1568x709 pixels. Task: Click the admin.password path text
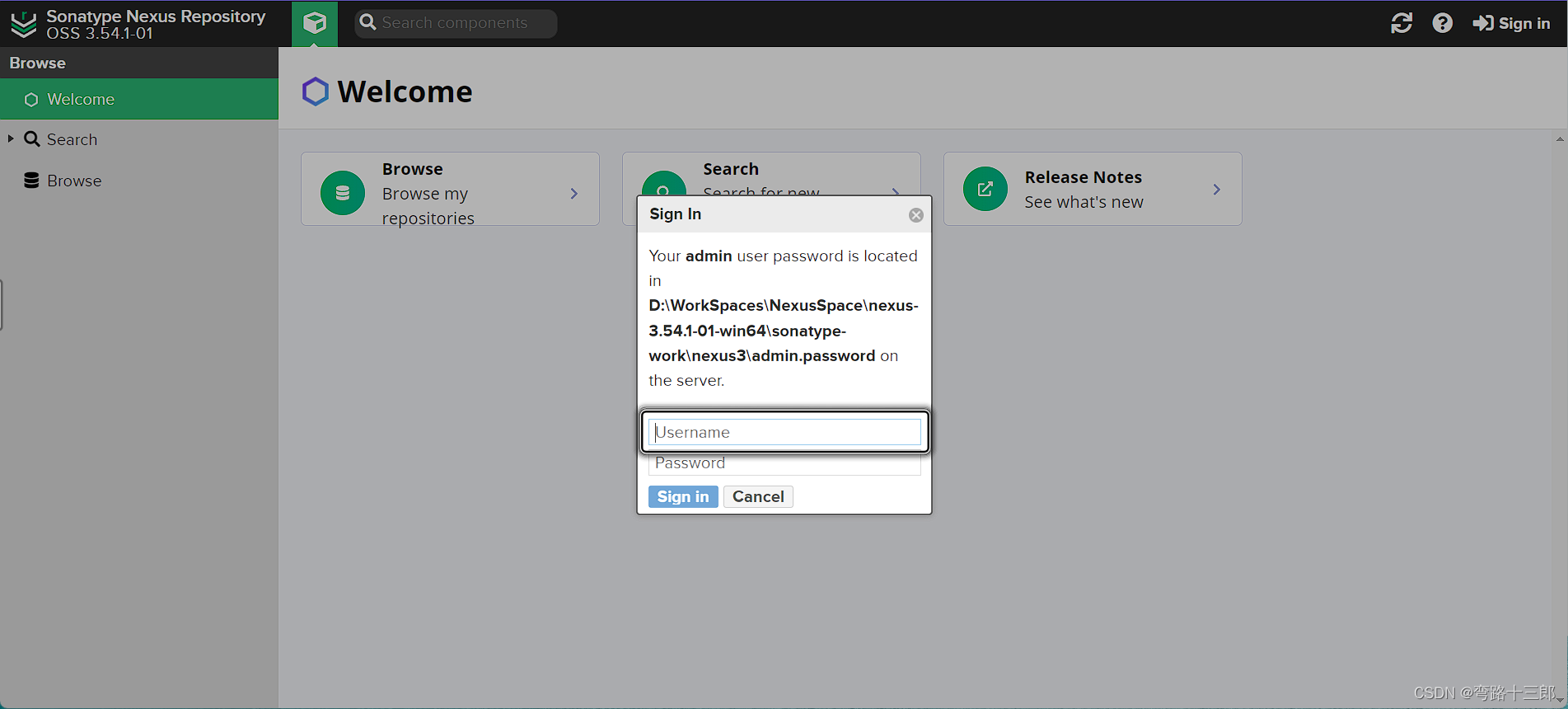784,331
